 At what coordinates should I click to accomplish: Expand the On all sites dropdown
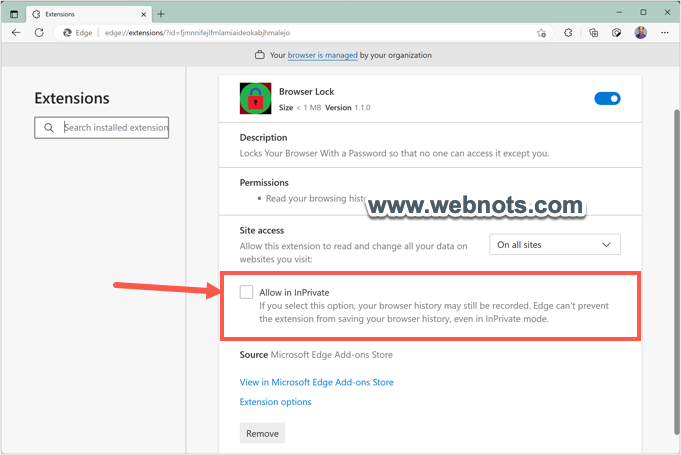[x=555, y=245]
